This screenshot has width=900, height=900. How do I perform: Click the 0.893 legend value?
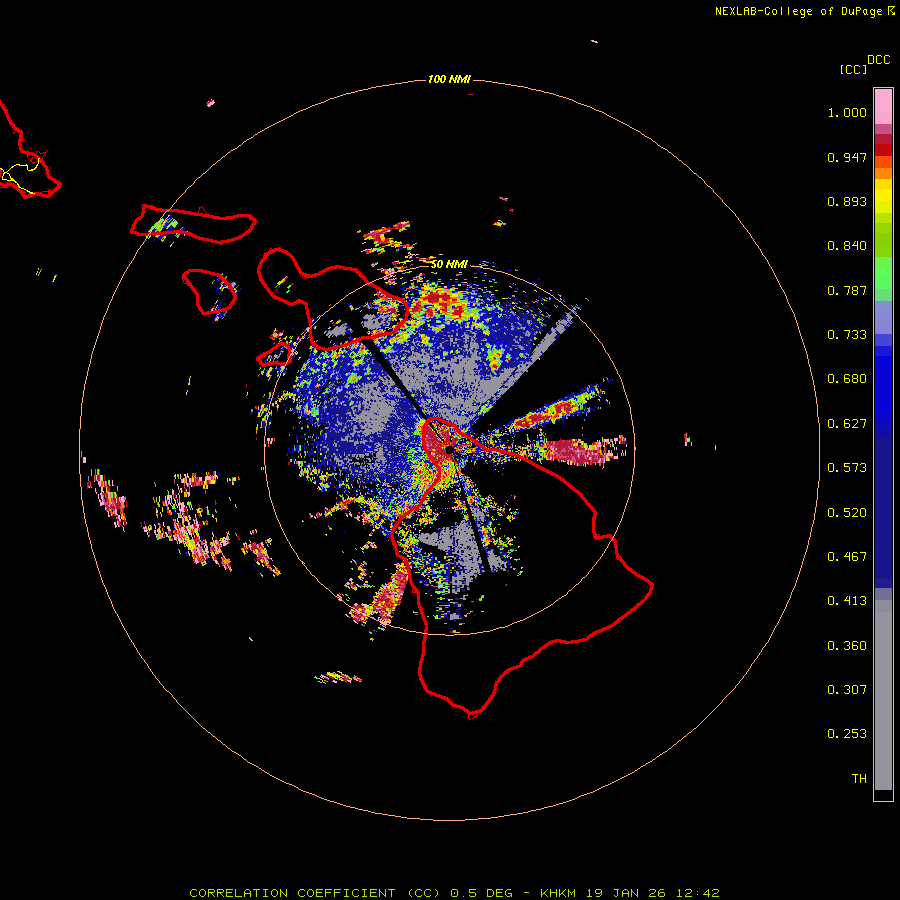pos(847,201)
